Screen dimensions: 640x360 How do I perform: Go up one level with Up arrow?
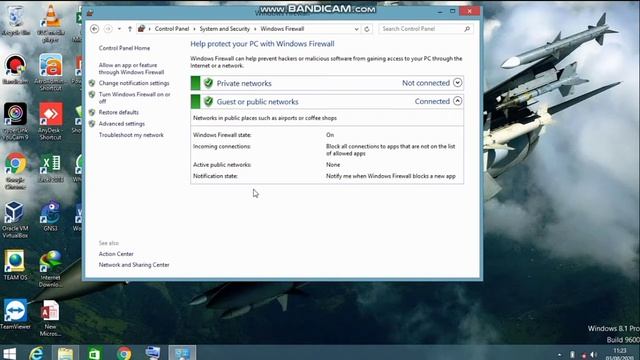click(x=130, y=29)
